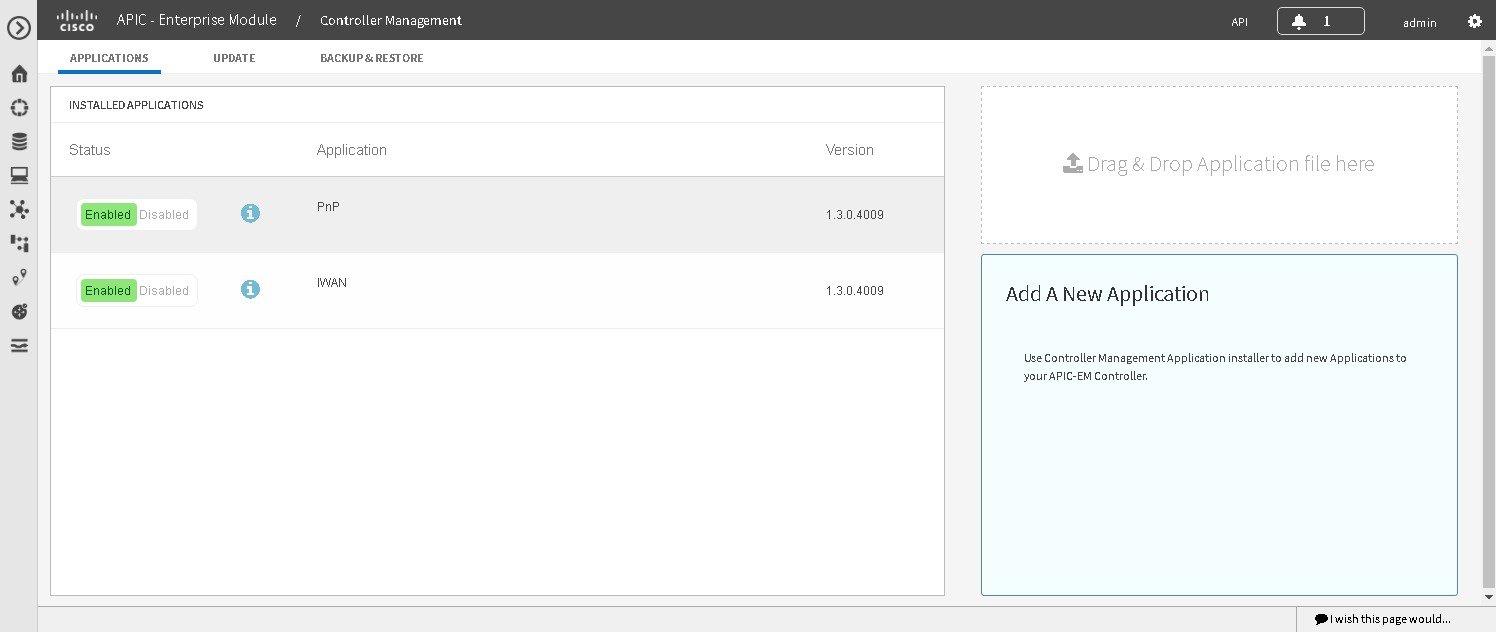Click the settings gear in the top bar
This screenshot has height=632, width=1496.
(1474, 20)
